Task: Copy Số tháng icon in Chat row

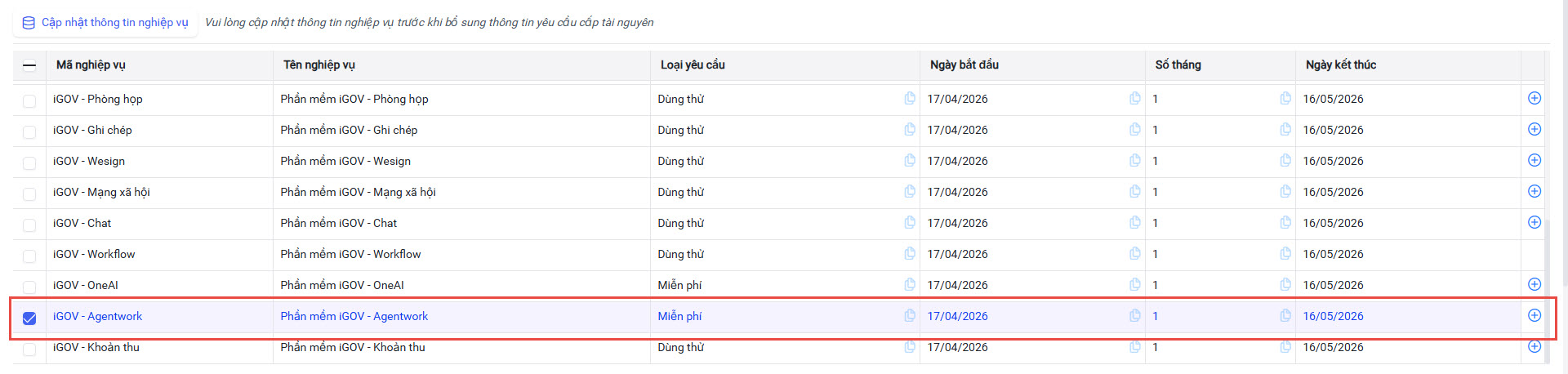Action: tap(1285, 222)
